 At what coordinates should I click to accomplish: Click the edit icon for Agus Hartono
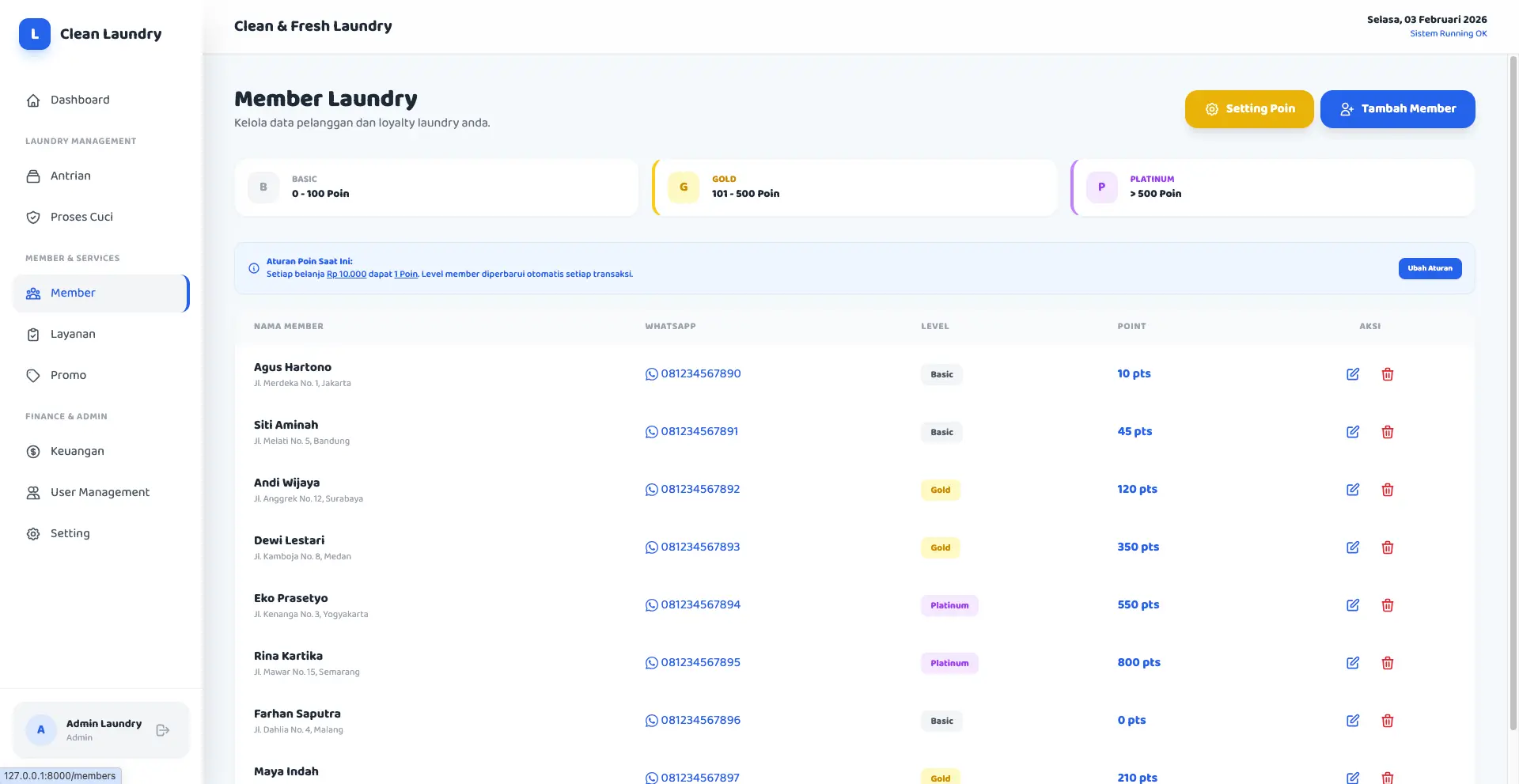(x=1353, y=374)
